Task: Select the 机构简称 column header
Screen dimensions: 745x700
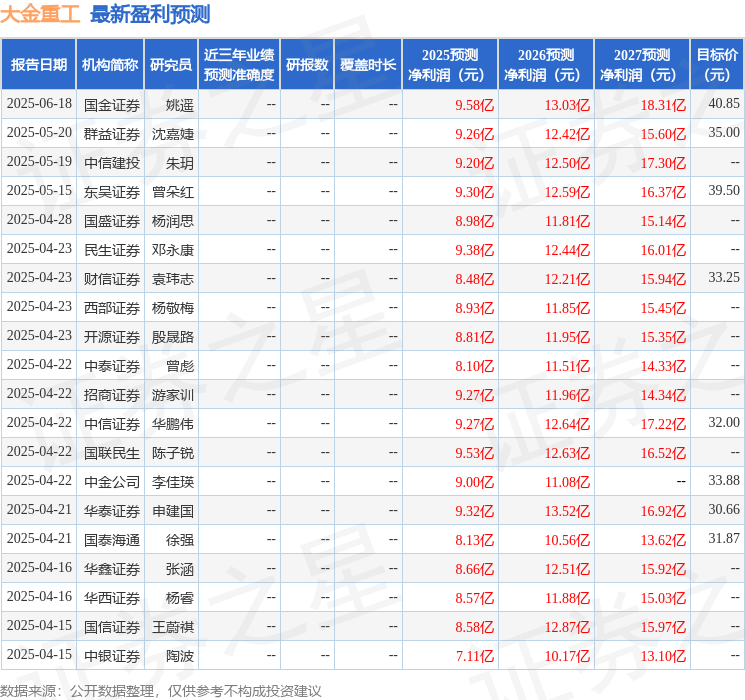Action: coord(110,65)
